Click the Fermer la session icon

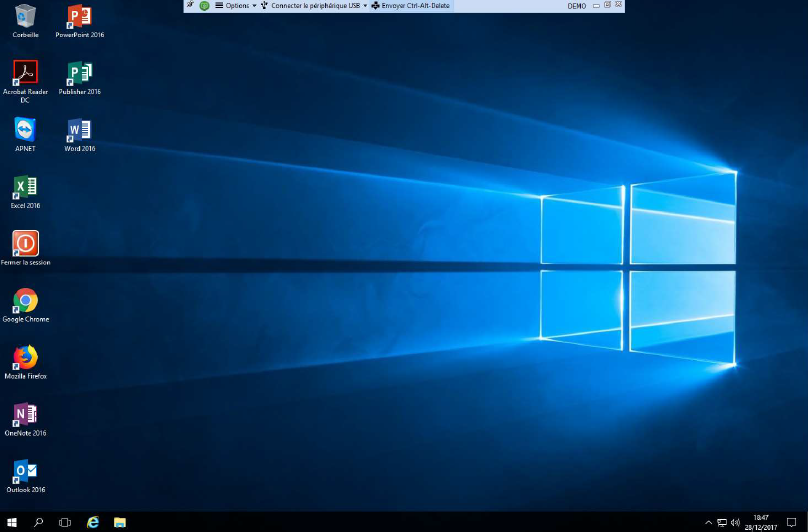[x=25, y=248]
